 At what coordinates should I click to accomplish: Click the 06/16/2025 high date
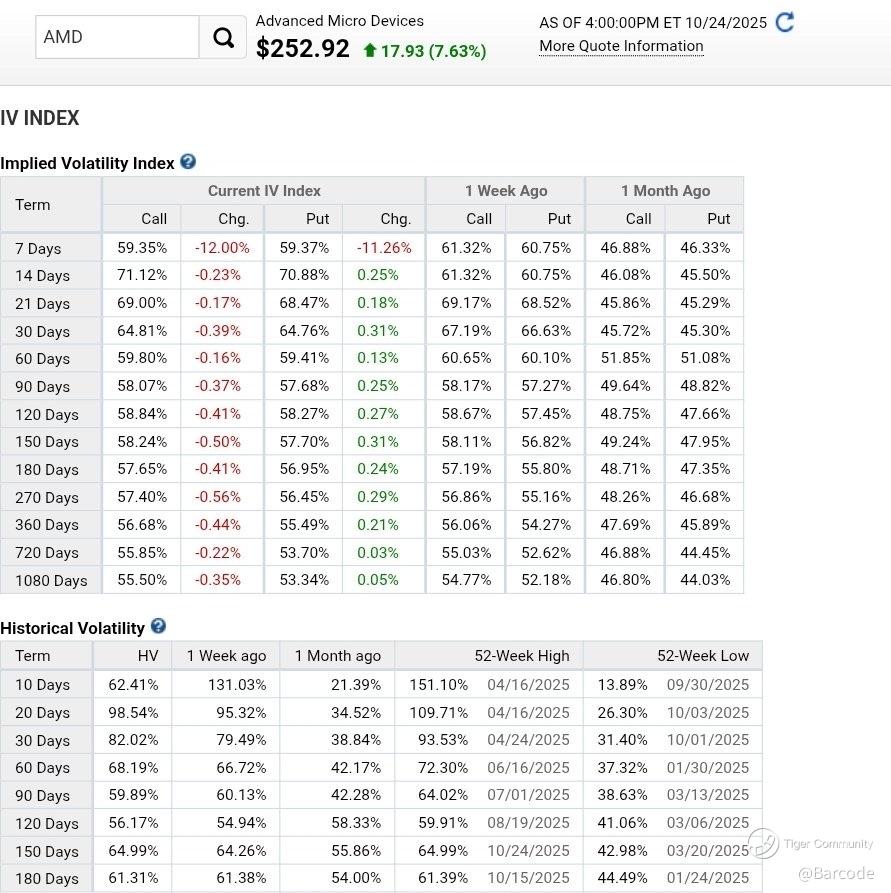(x=528, y=768)
